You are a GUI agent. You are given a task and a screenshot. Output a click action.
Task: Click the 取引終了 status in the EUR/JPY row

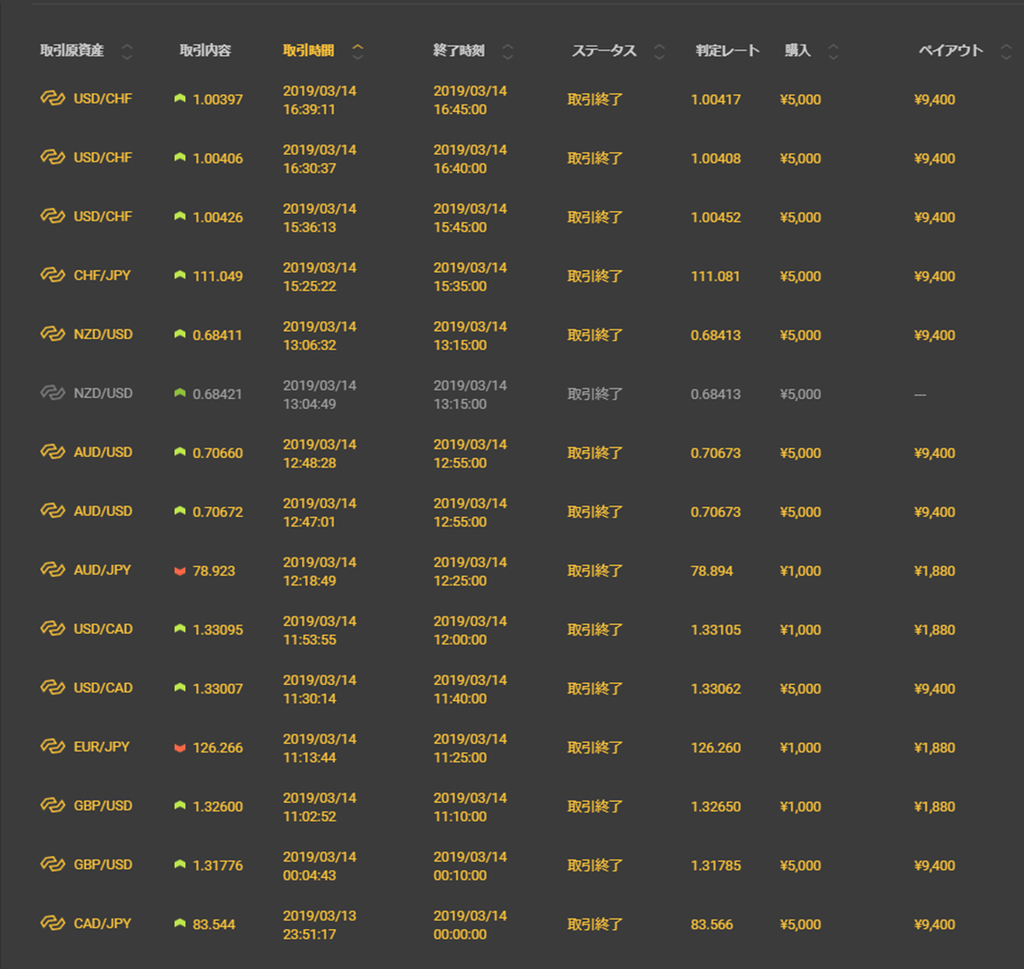(x=595, y=747)
